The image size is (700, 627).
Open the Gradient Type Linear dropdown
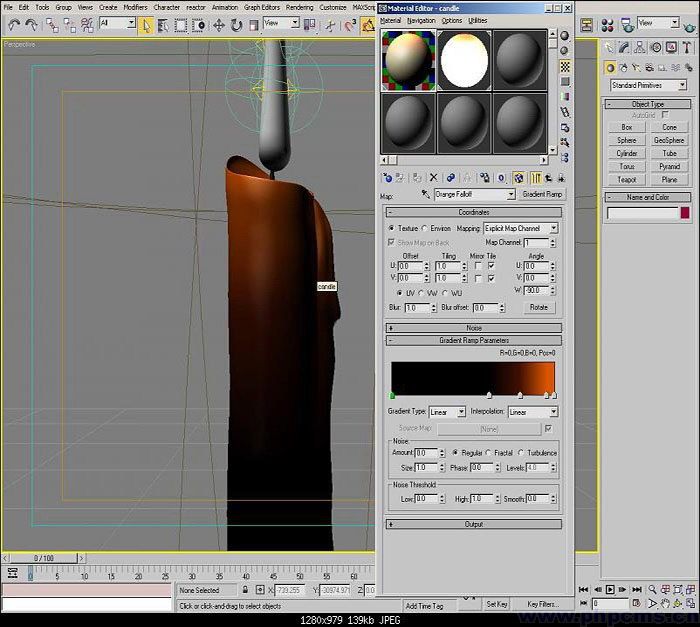(x=461, y=412)
